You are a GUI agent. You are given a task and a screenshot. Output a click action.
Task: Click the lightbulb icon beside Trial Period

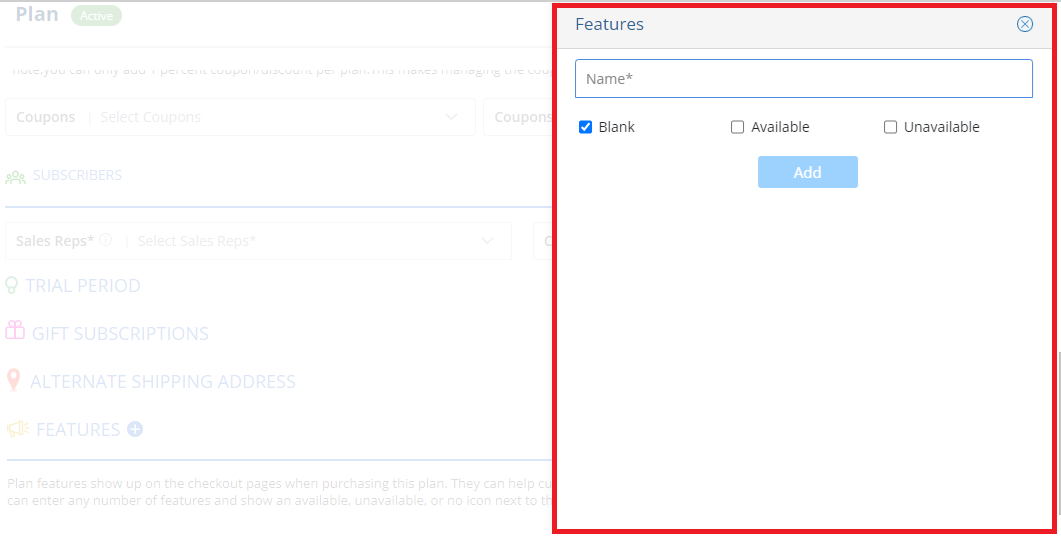(12, 285)
